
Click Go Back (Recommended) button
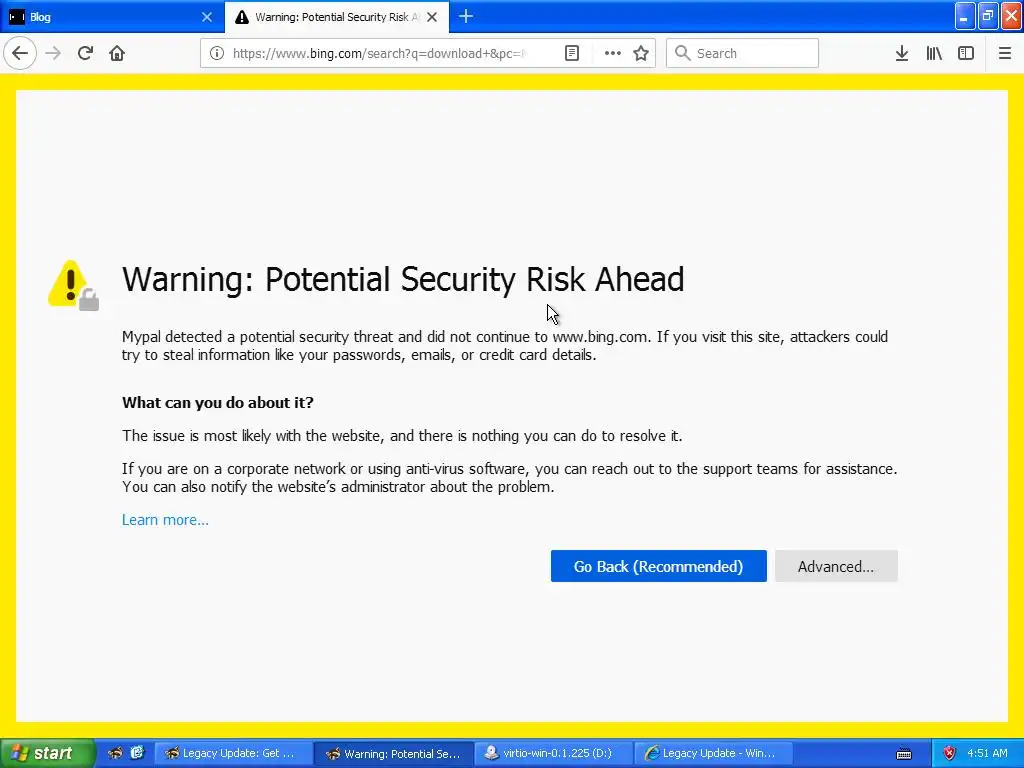coord(658,566)
